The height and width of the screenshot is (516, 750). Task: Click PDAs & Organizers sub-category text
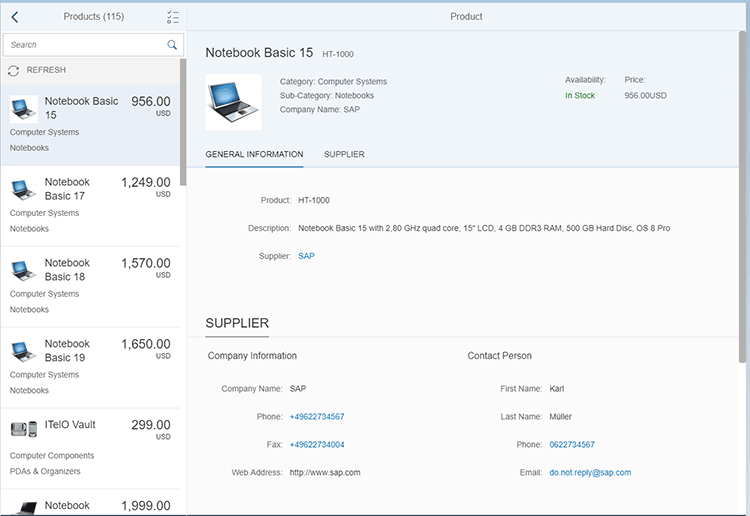45,472
